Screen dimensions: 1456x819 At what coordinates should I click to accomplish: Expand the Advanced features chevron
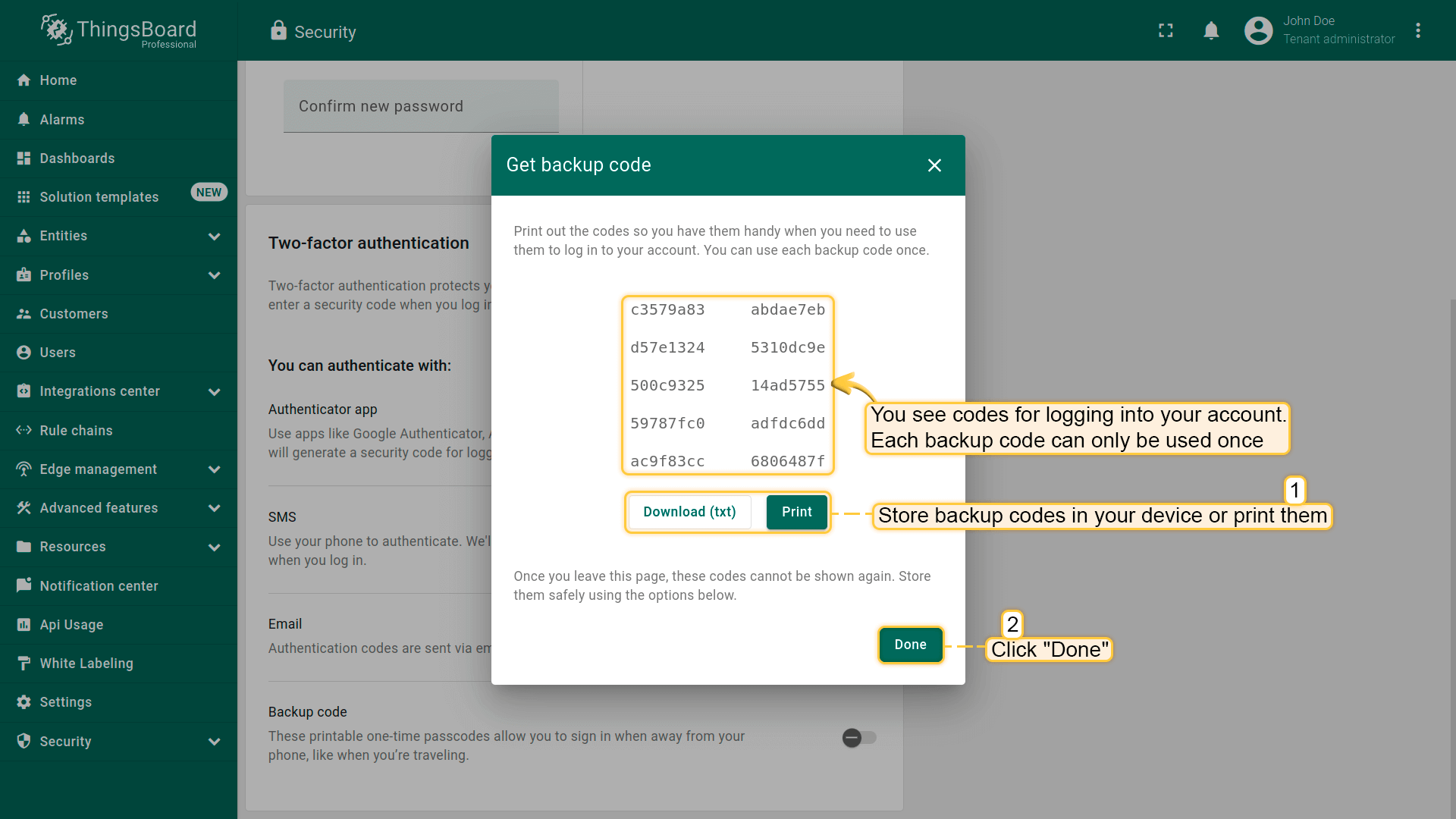pos(215,508)
